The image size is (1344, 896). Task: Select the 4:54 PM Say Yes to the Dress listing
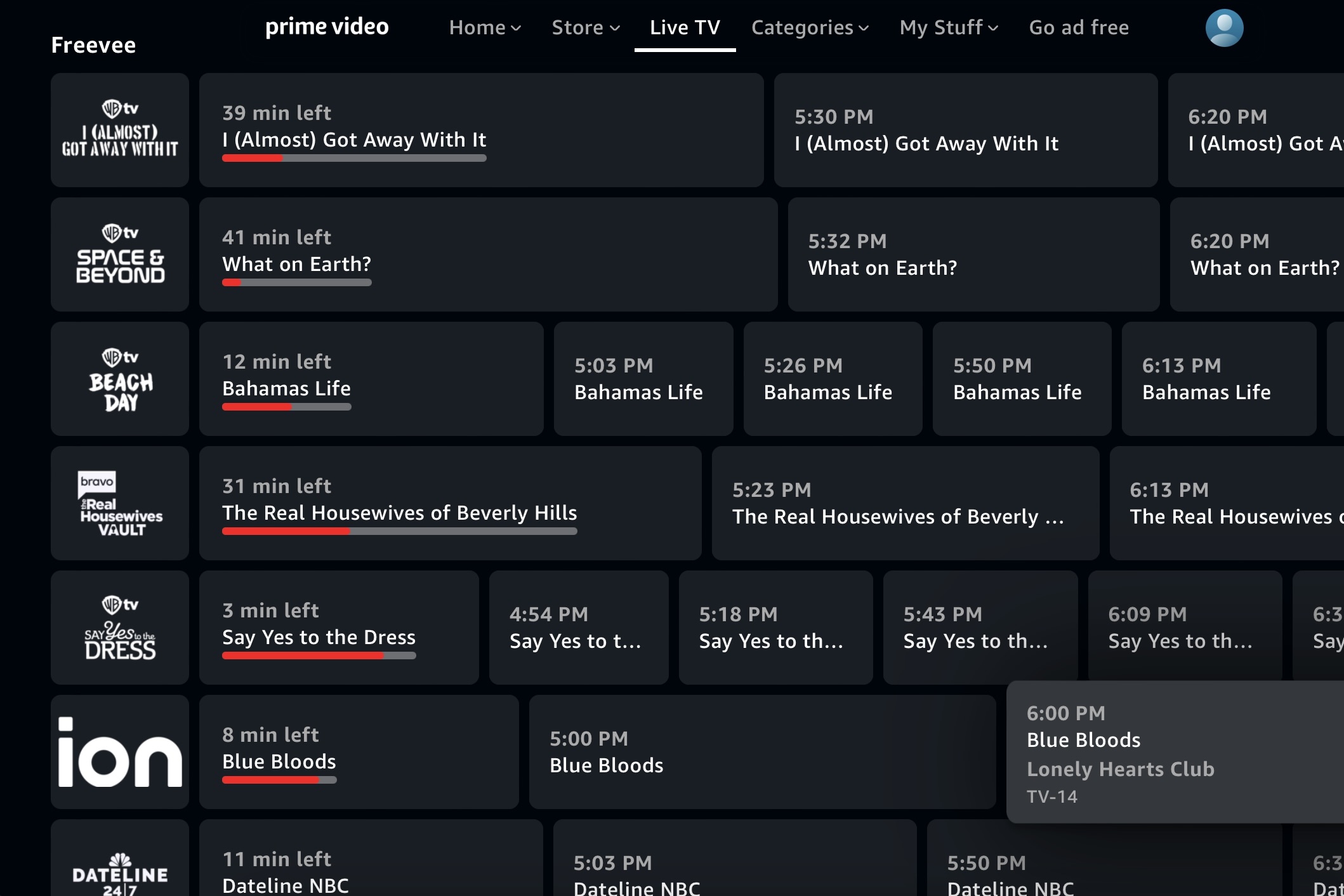[x=579, y=628]
